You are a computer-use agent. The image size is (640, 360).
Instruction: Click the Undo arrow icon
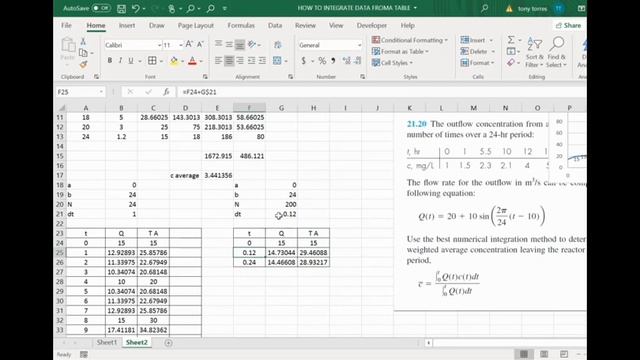pyautogui.click(x=136, y=8)
